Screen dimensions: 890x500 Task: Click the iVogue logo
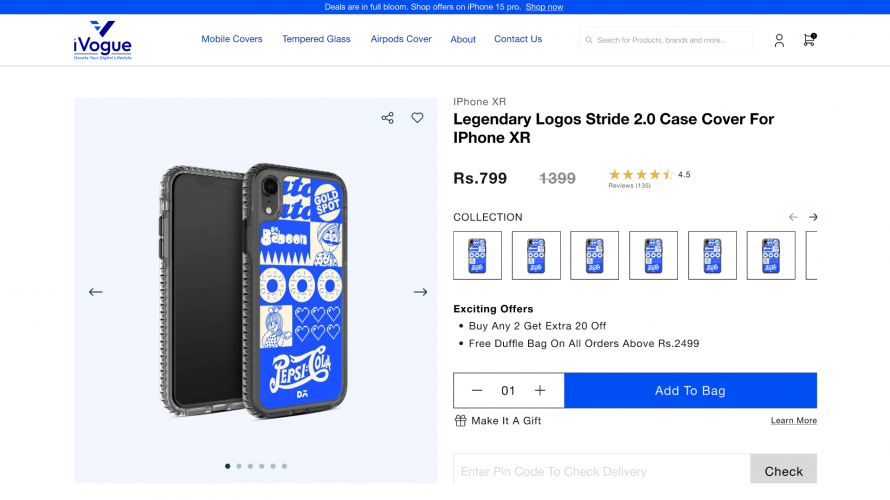[102, 40]
